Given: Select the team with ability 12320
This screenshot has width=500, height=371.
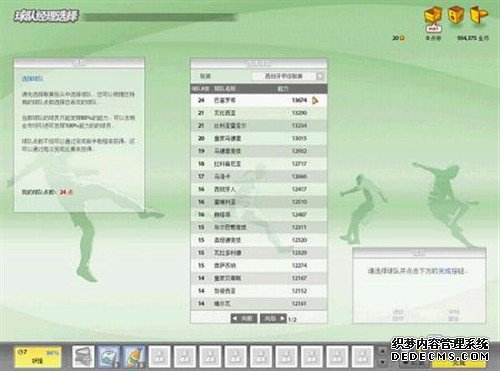Looking at the screenshot, I should pos(259,240).
